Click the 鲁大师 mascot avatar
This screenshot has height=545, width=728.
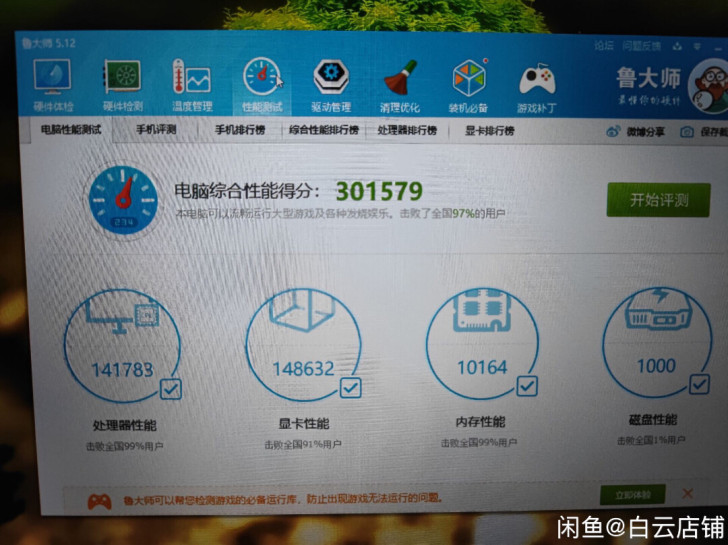(x=707, y=87)
